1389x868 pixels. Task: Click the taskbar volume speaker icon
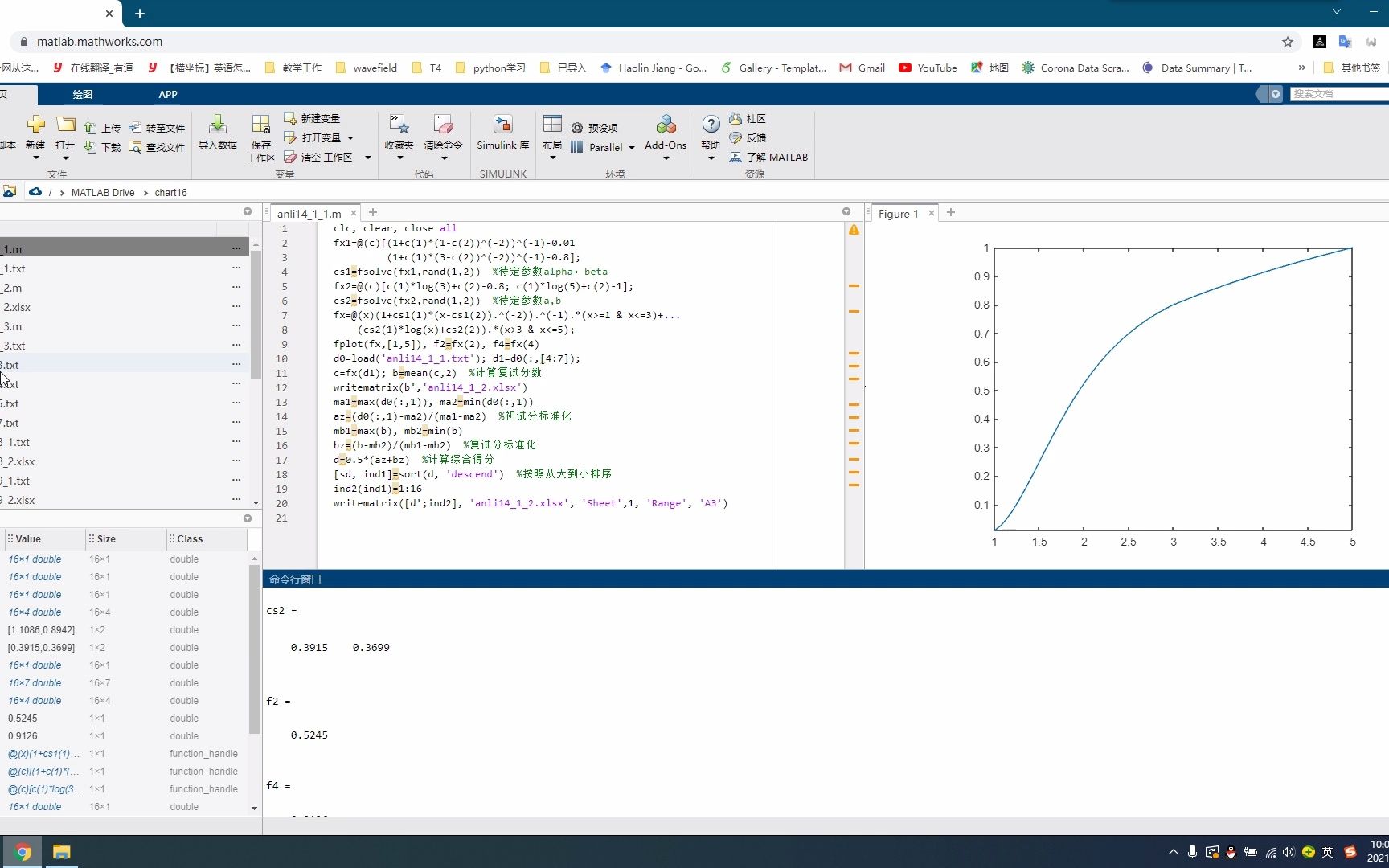point(1289,852)
